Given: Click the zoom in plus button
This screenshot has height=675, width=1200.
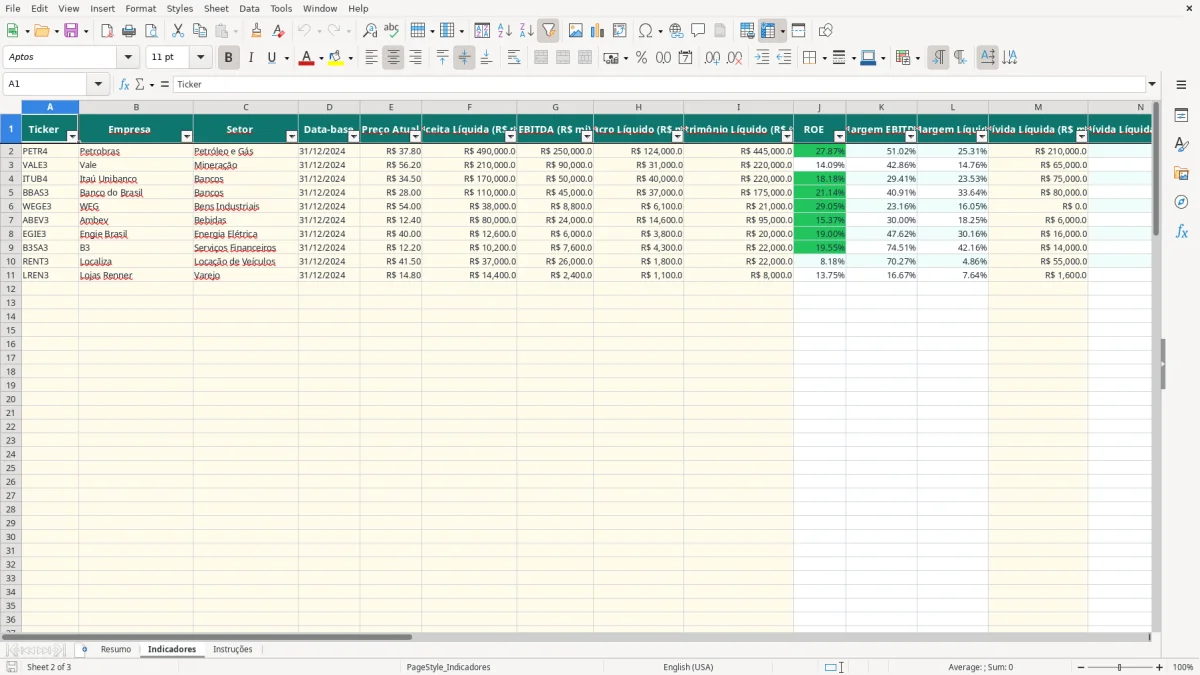Looking at the screenshot, I should pyautogui.click(x=1160, y=667).
